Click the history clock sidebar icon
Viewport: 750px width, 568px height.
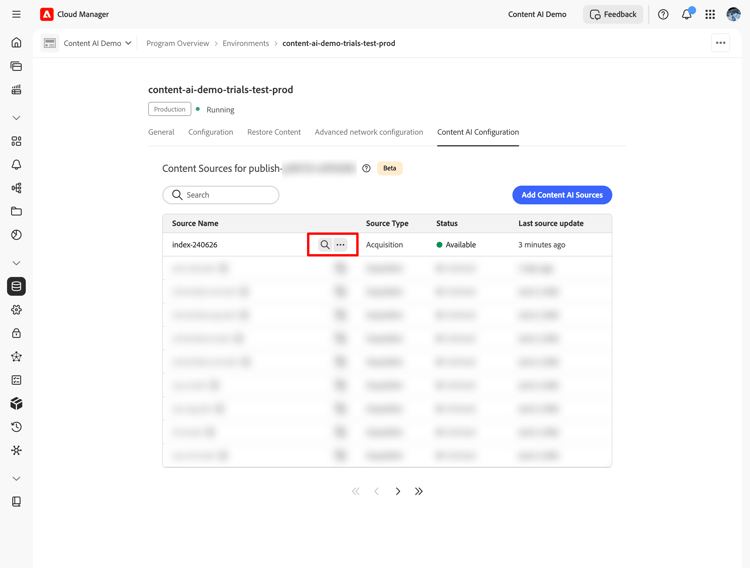pos(16,427)
